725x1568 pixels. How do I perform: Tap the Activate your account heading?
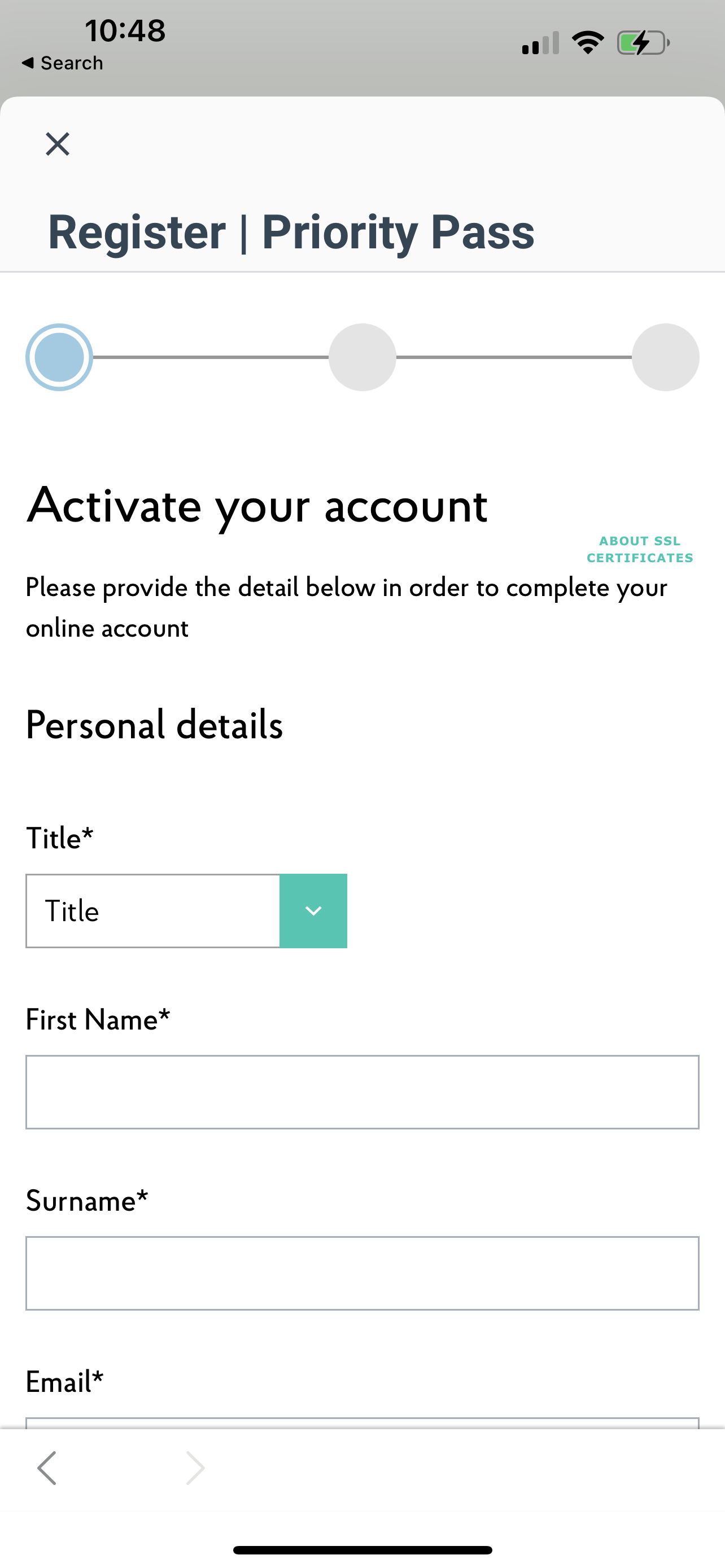[x=257, y=506]
